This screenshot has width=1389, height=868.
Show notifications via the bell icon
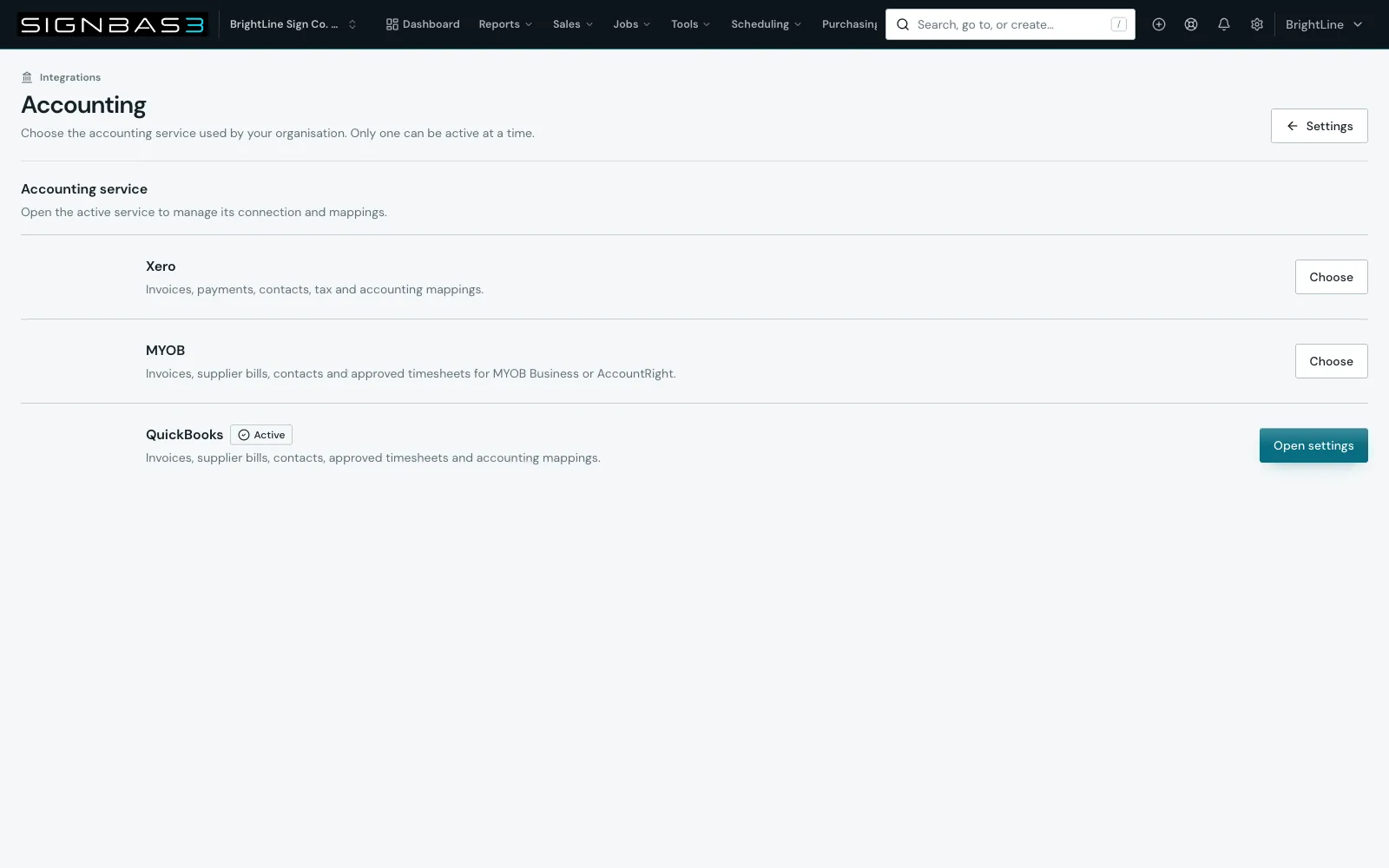coord(1224,24)
